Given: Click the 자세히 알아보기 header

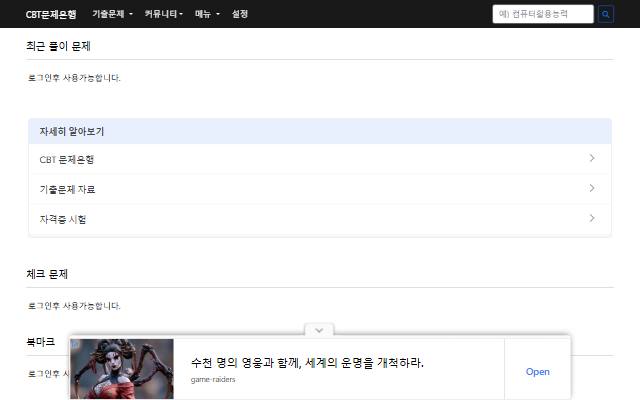Looking at the screenshot, I should point(320,131).
